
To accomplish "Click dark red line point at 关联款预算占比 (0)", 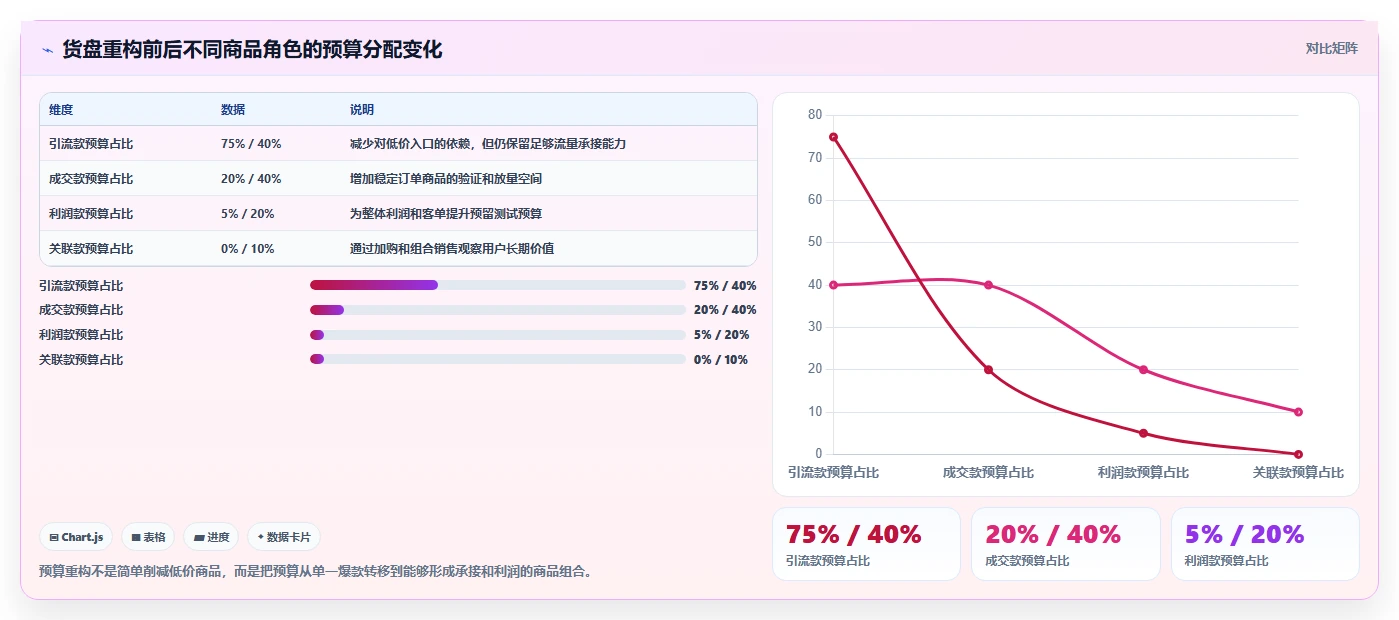I will (x=1298, y=454).
